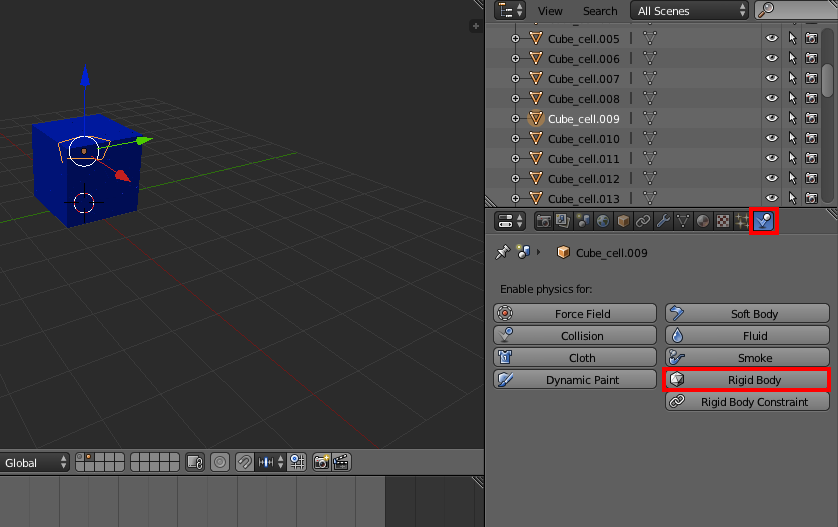Open the snap element type selector
The width and height of the screenshot is (838, 527).
pos(269,462)
